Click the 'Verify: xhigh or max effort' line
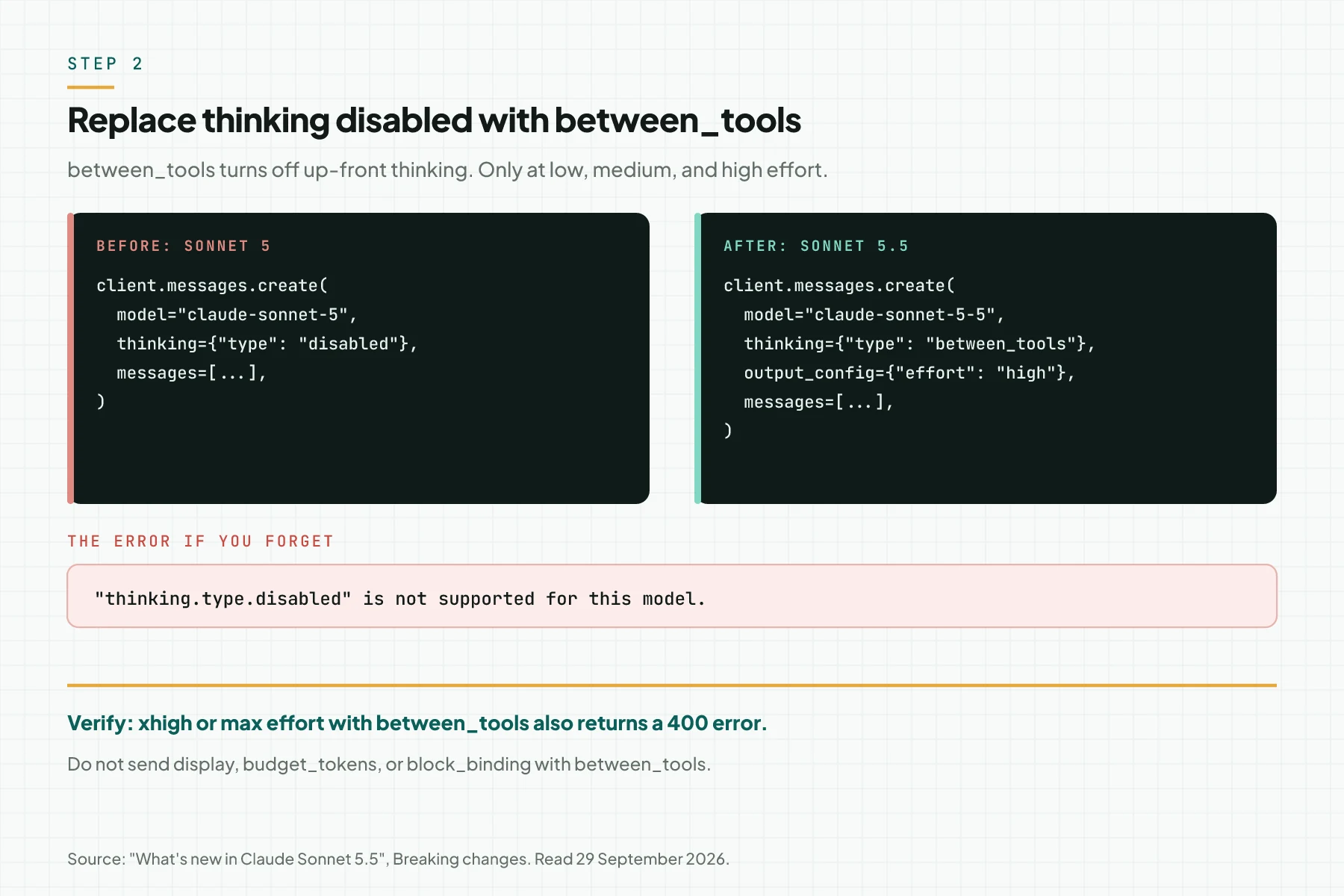 tap(417, 724)
